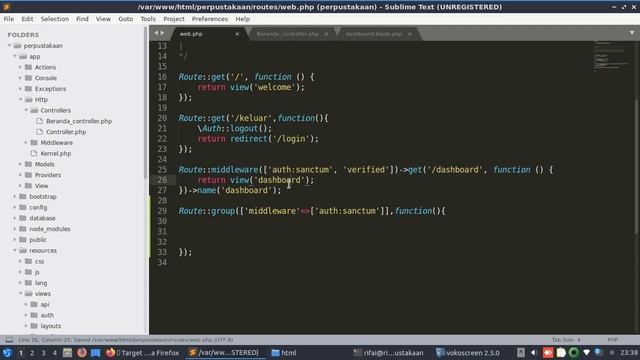Open the File menu
Screen dimensions: 640x360
pyautogui.click(x=9, y=19)
